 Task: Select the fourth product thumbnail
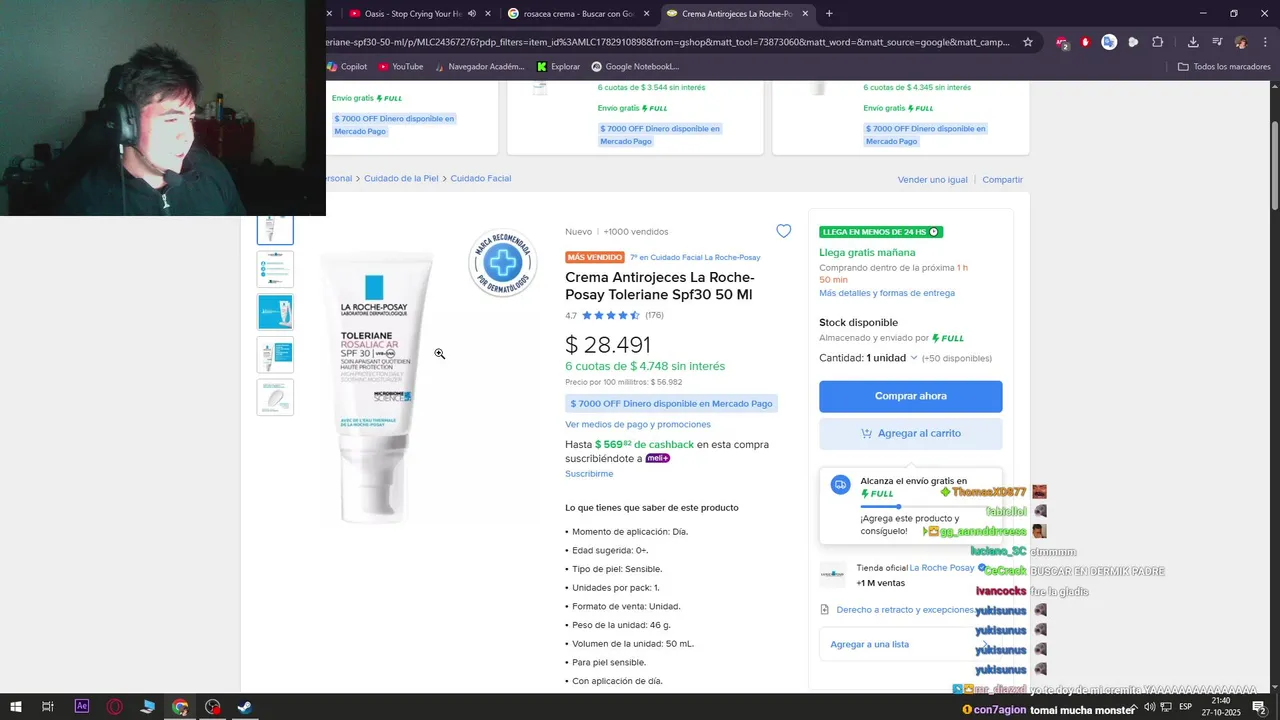tap(275, 355)
